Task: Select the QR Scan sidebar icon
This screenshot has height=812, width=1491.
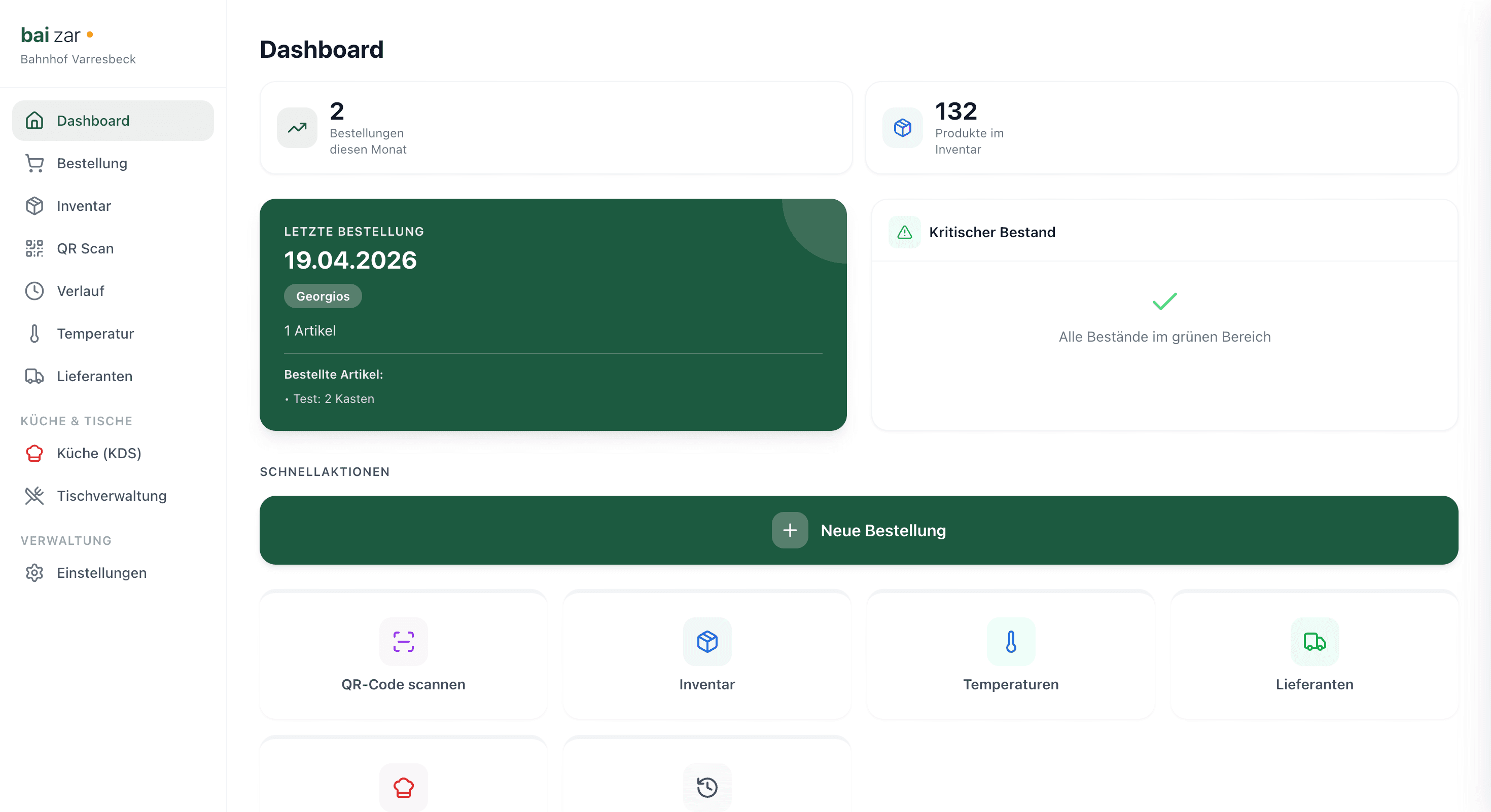Action: click(34, 248)
